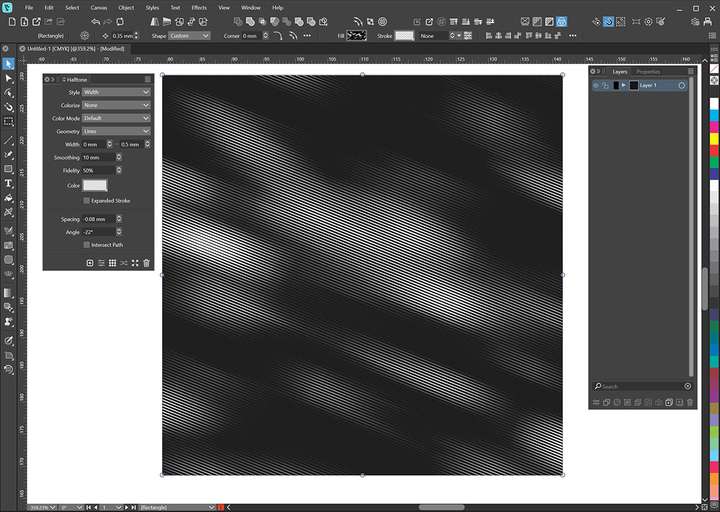Viewport: 720px width, 512px height.
Task: Open the Geometry dropdown set to Lines
Action: coord(116,131)
